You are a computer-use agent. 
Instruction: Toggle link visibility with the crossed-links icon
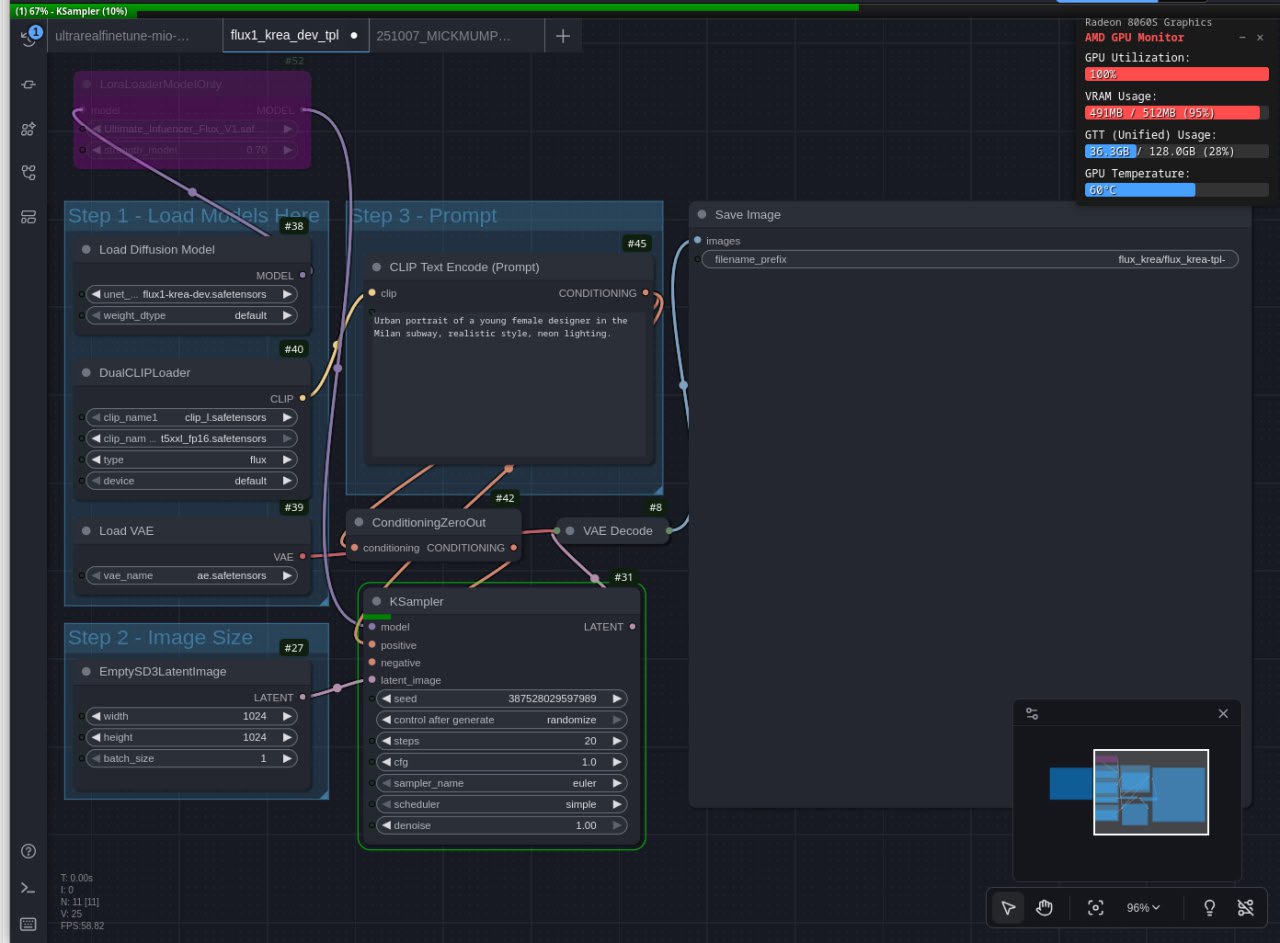(1245, 907)
